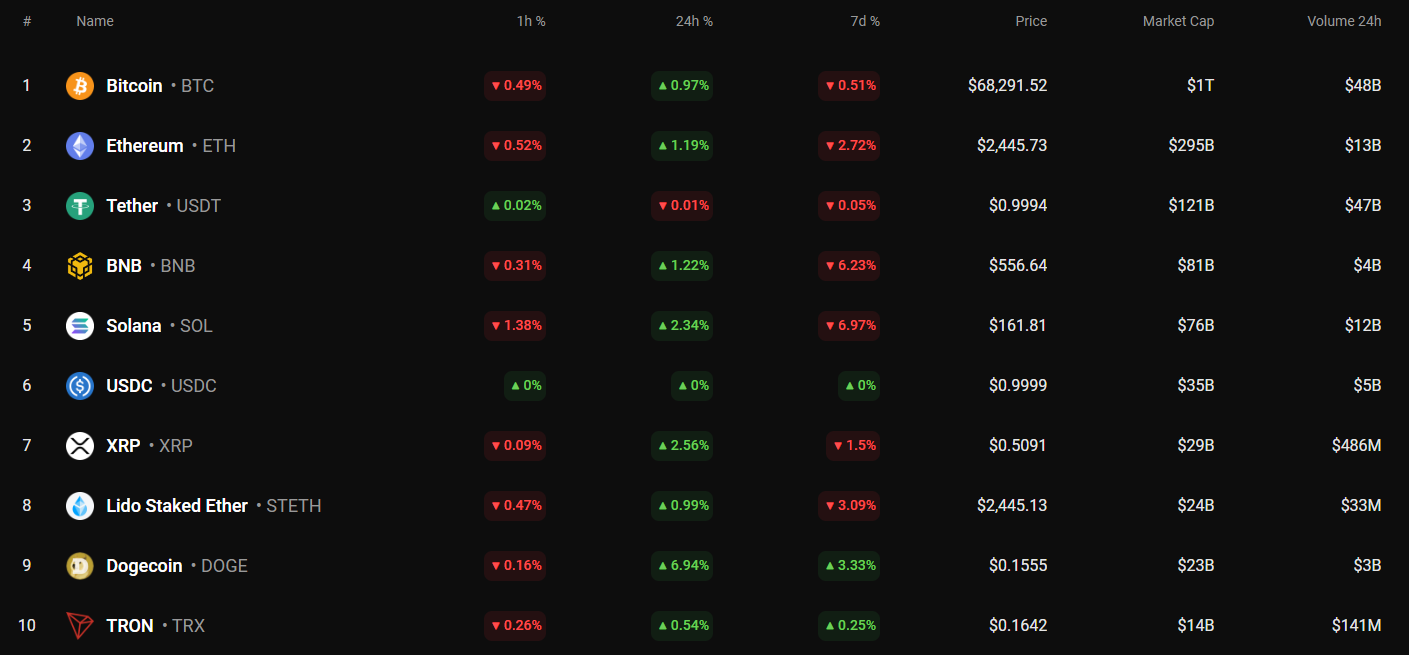Sort by Volume 24h column header
The height and width of the screenshot is (655, 1409).
pyautogui.click(x=1344, y=21)
